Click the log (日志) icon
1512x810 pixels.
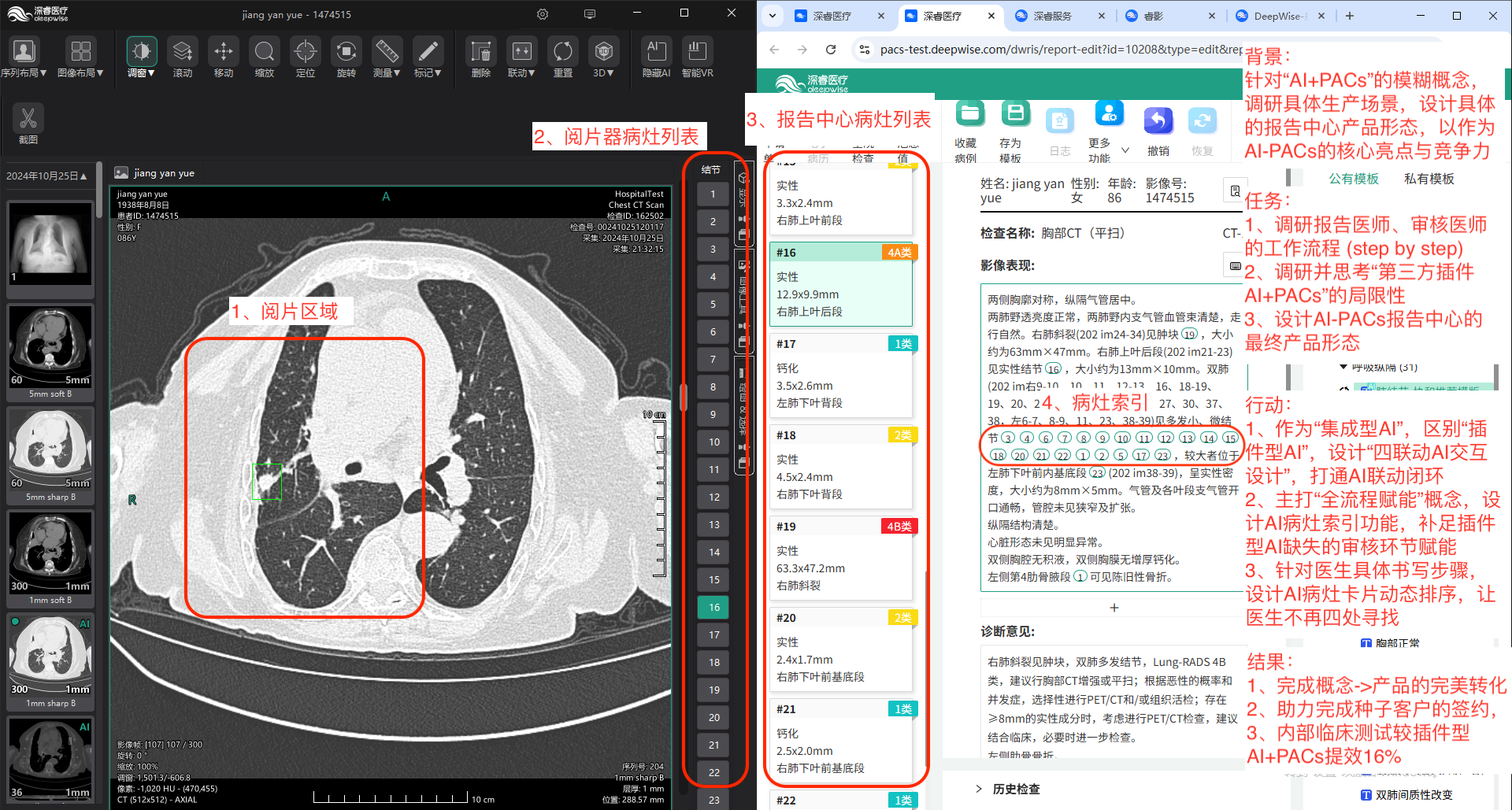pos(1060,120)
